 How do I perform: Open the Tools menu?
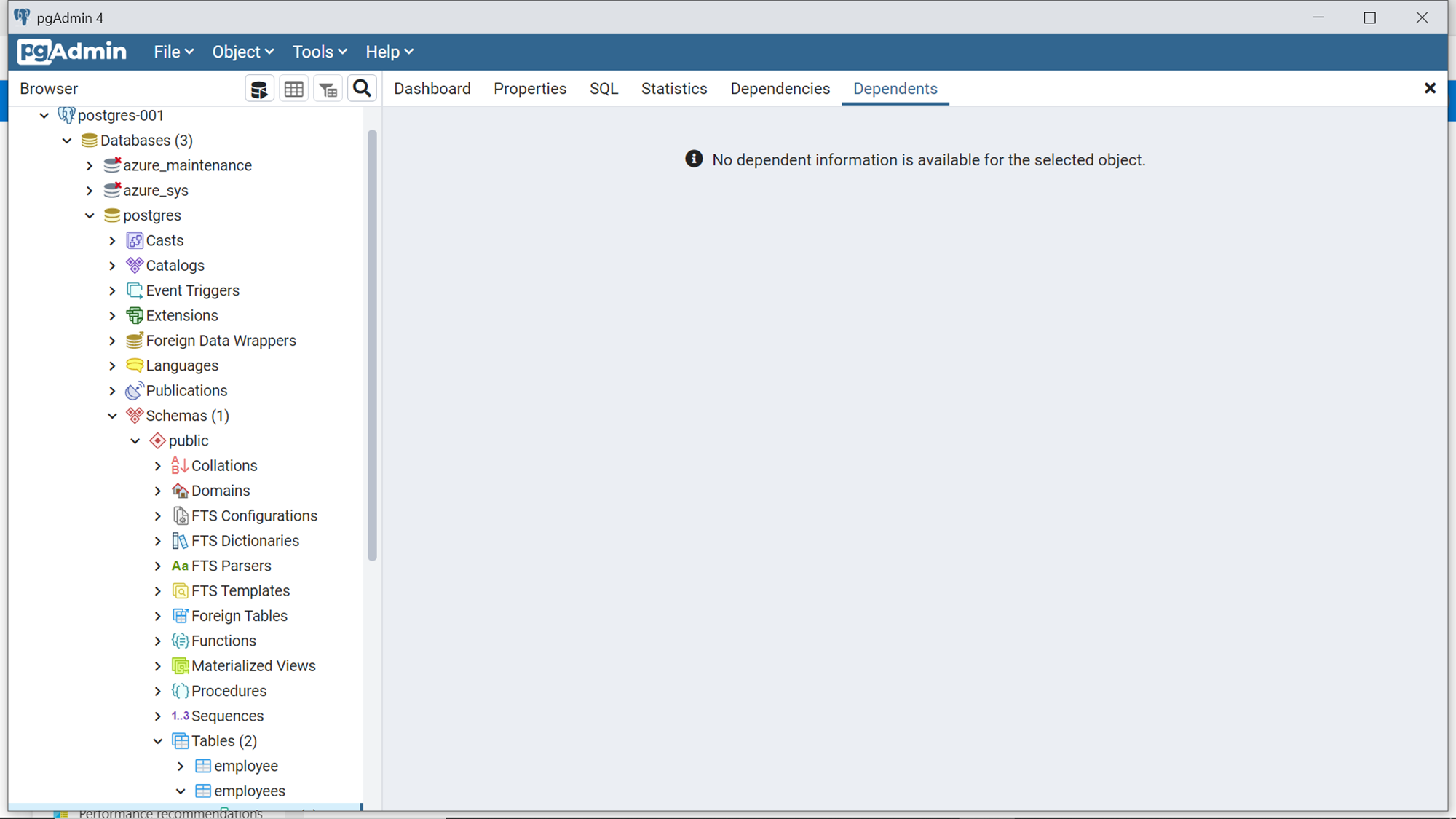[x=319, y=52]
